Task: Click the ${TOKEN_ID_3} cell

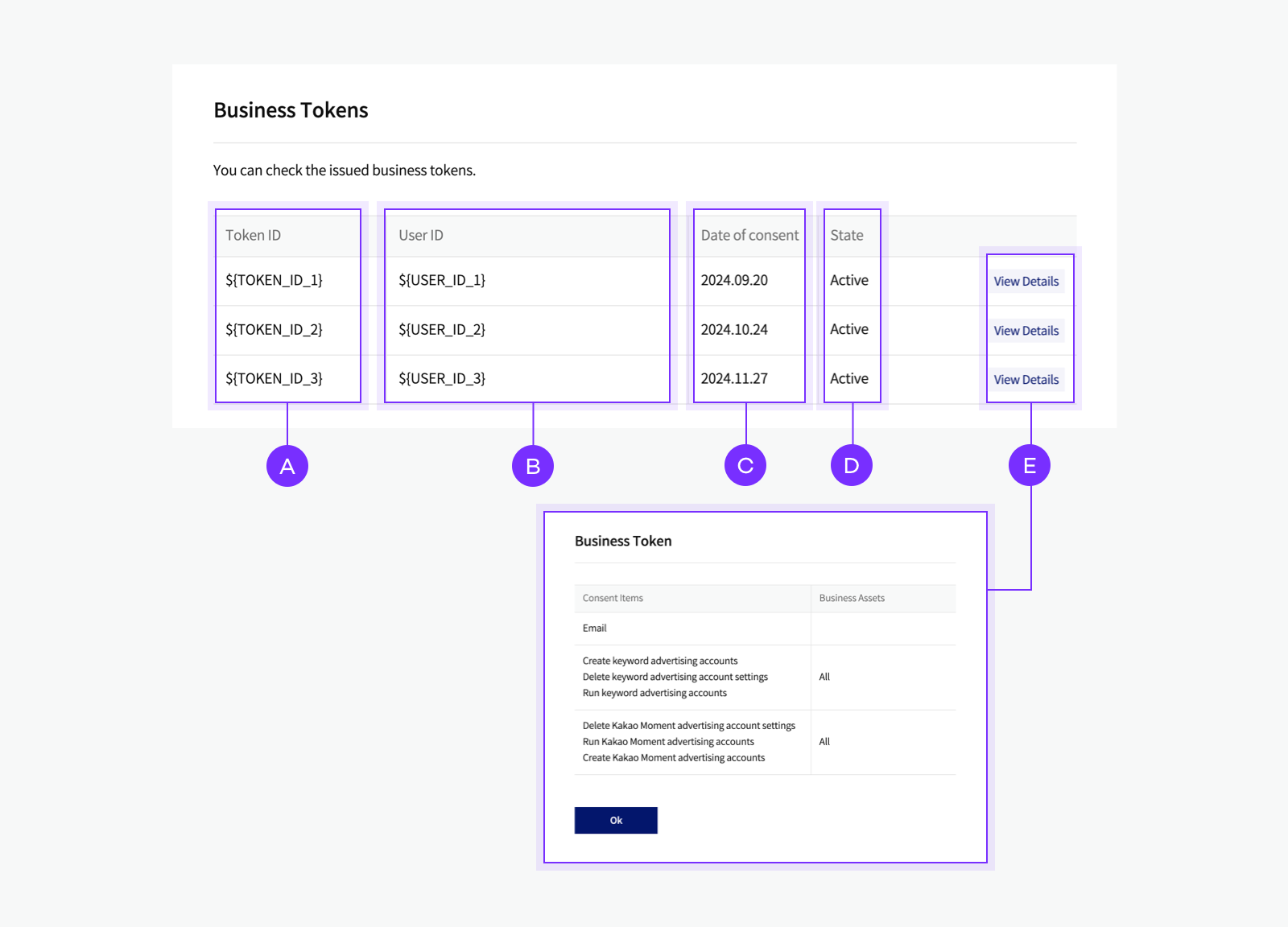Action: coord(274,378)
